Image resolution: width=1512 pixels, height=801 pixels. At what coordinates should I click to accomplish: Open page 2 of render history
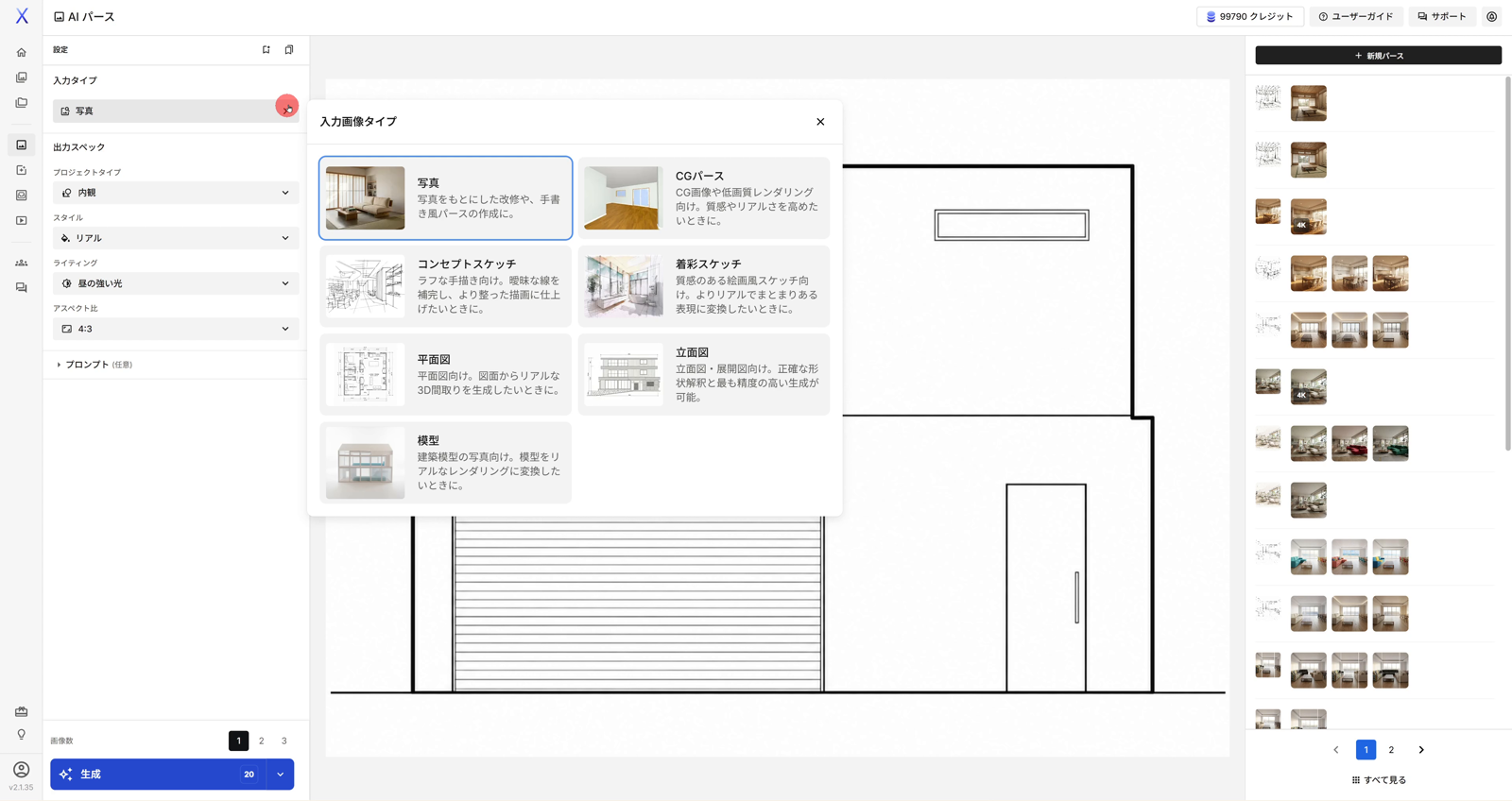1391,750
